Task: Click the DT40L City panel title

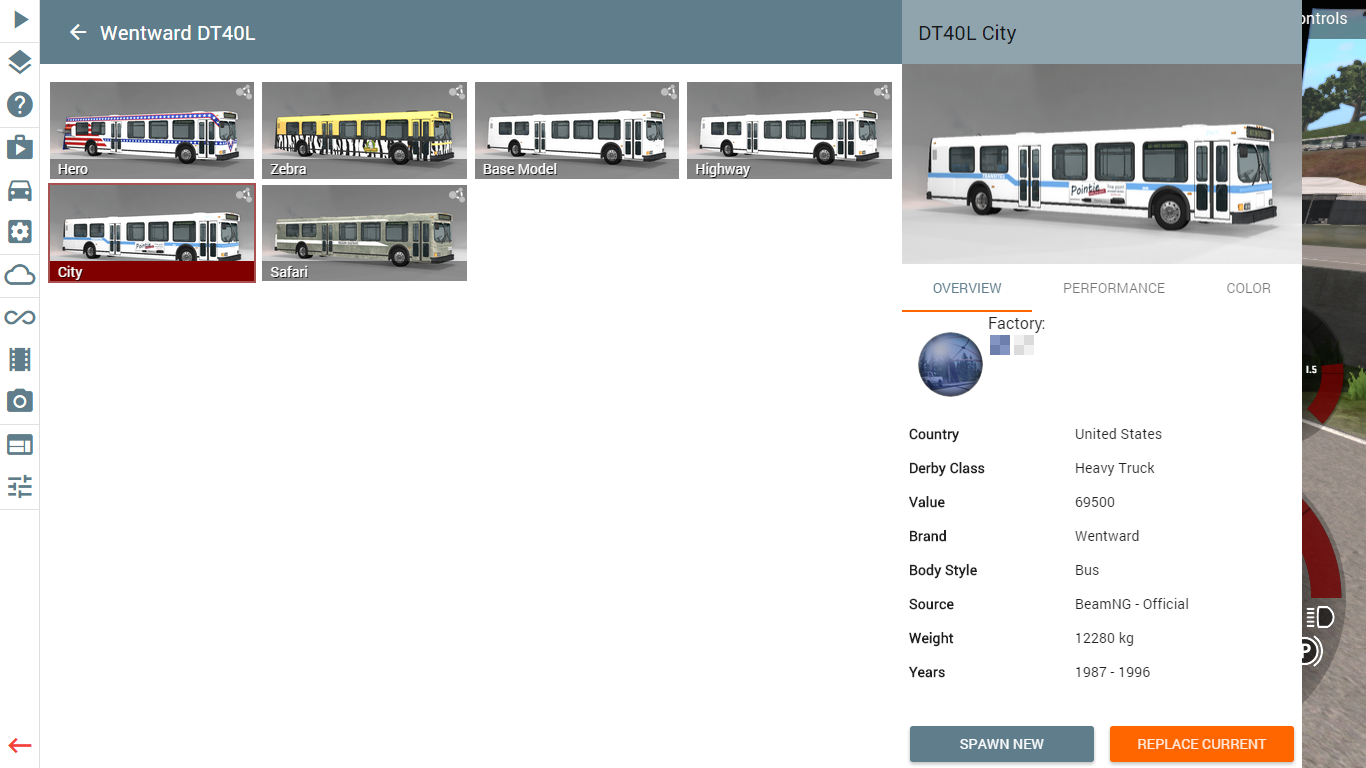Action: click(x=967, y=33)
